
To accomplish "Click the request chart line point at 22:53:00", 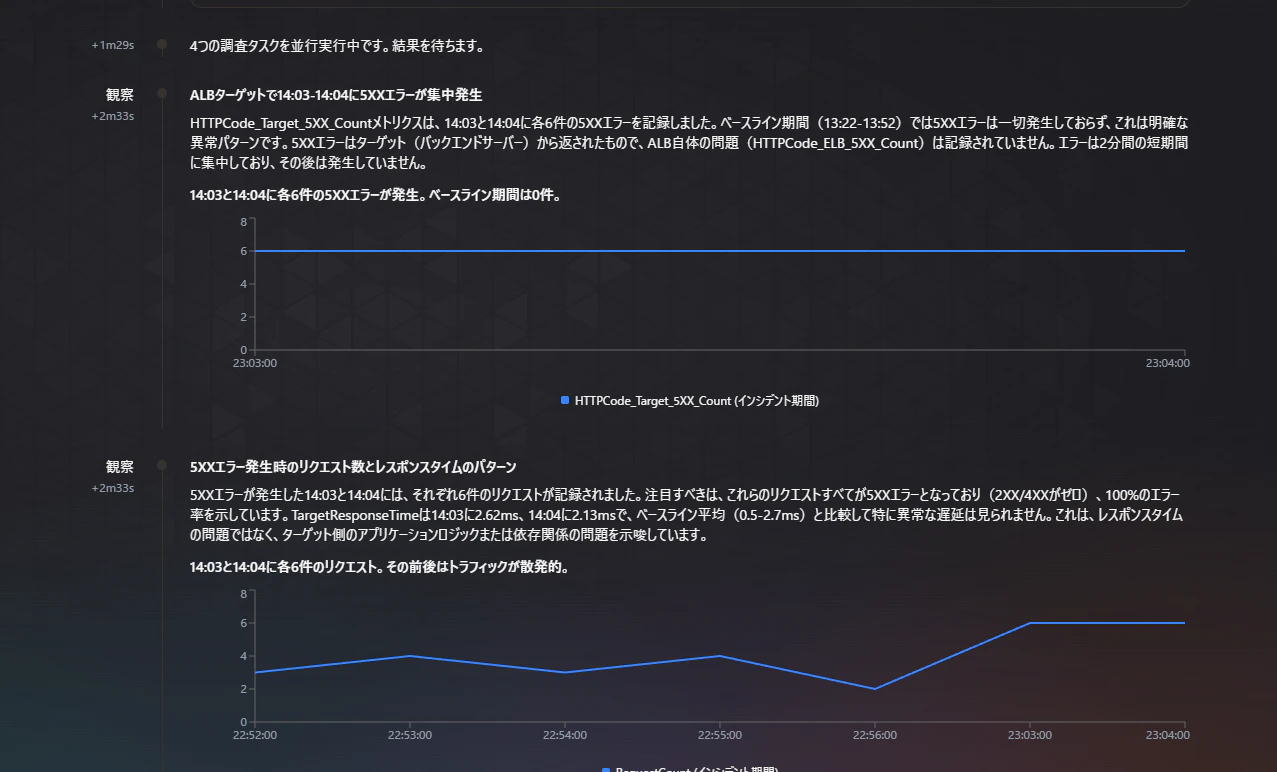I will pos(410,656).
